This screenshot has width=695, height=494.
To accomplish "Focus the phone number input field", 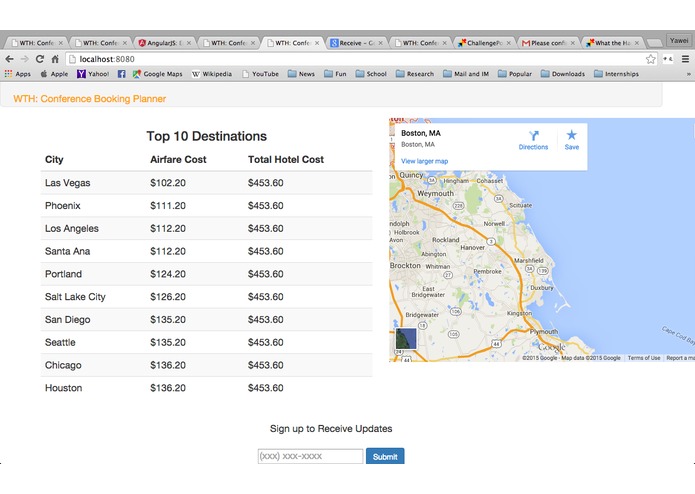I will [x=310, y=456].
